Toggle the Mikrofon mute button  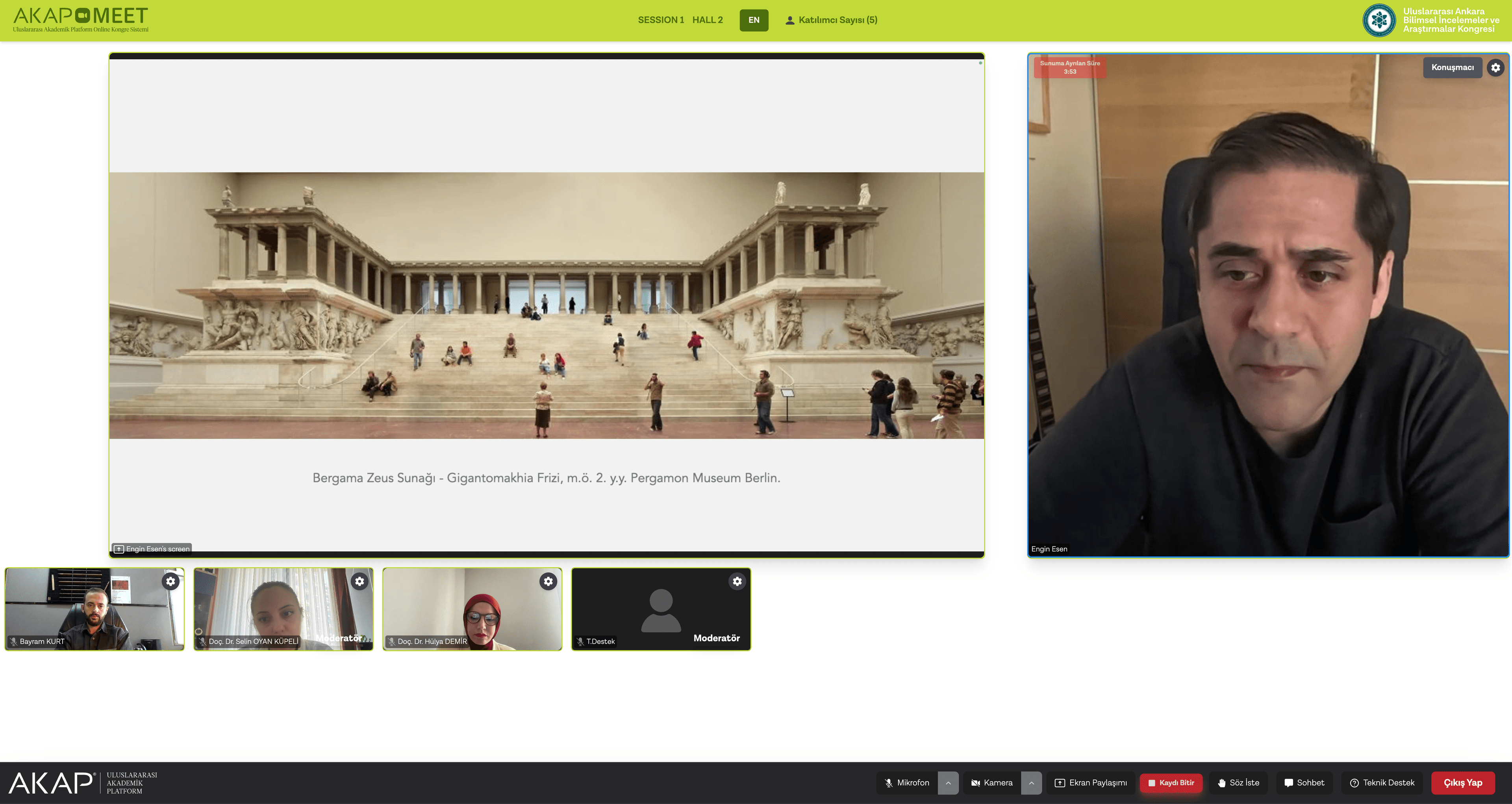tap(907, 783)
